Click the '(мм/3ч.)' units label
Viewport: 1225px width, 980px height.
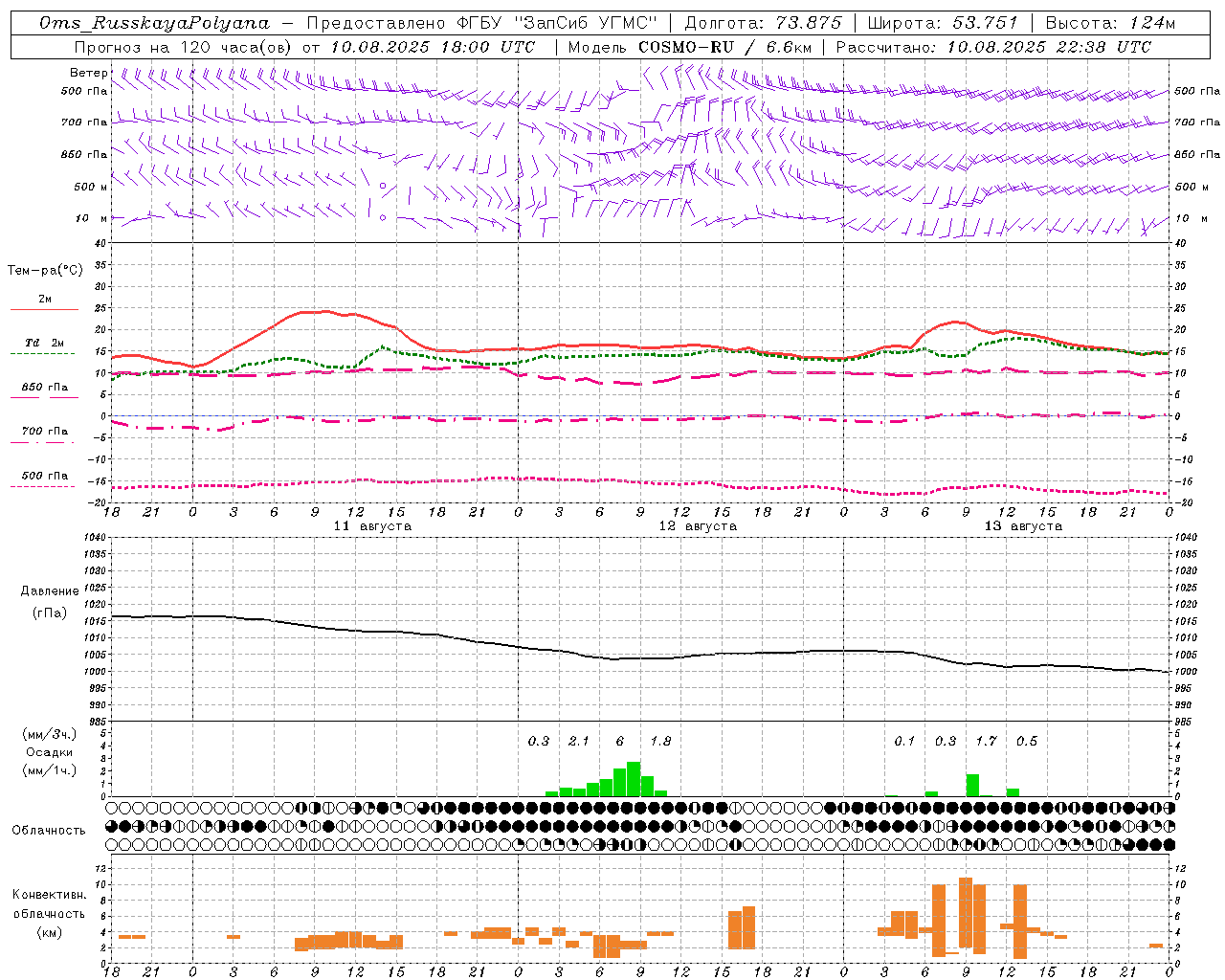click(49, 734)
